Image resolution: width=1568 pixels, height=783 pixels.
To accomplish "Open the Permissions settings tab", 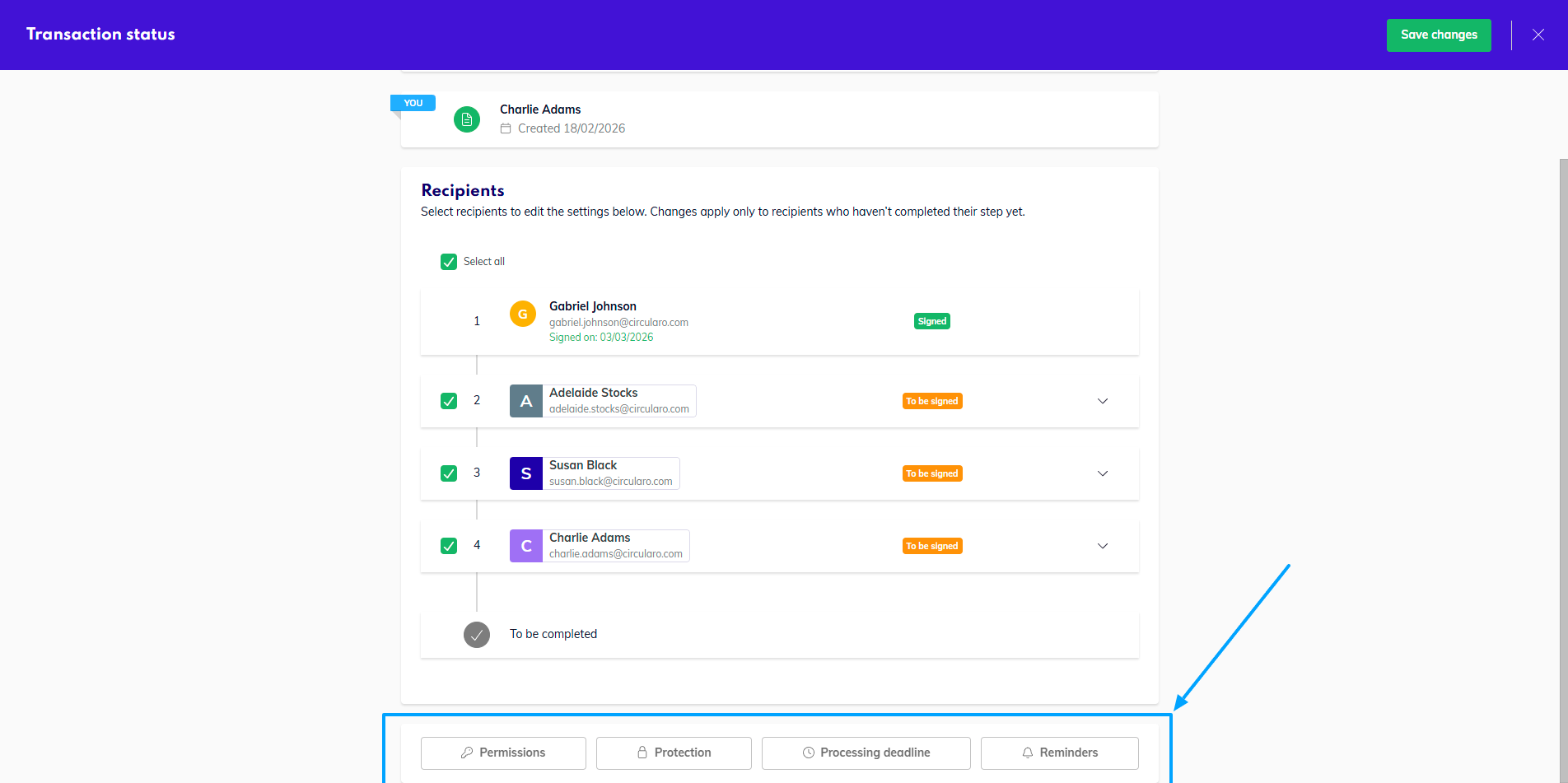I will pyautogui.click(x=503, y=753).
